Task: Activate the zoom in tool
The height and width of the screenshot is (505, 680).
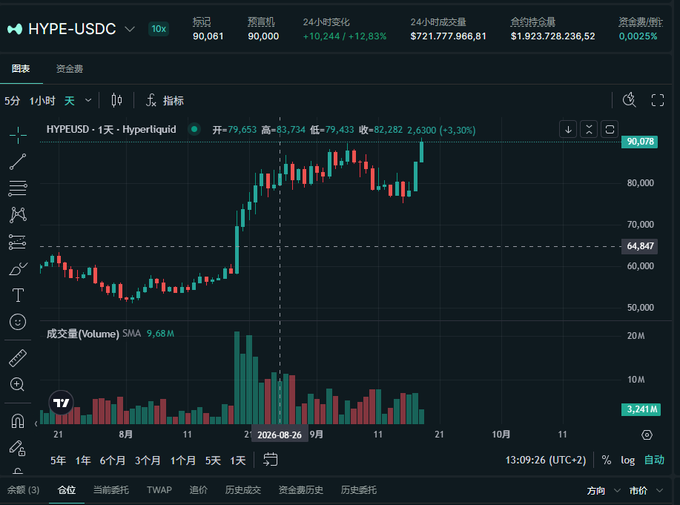Action: (x=17, y=384)
